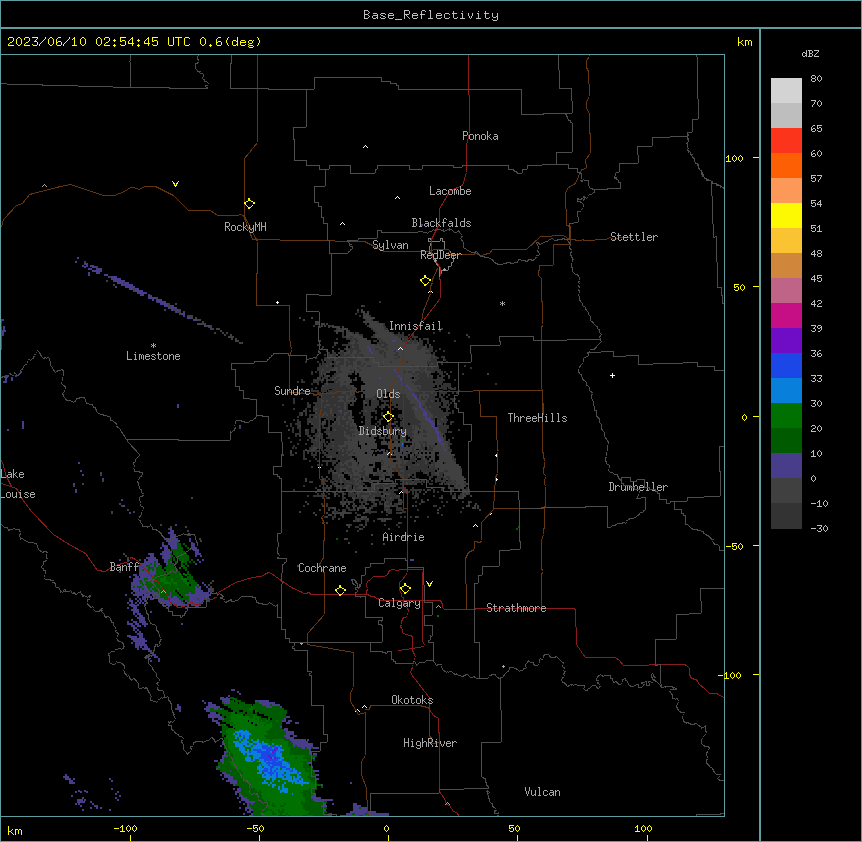Click the yellow diamond marker above Calgary label
Viewport: 862px width, 842px height.
(x=405, y=589)
